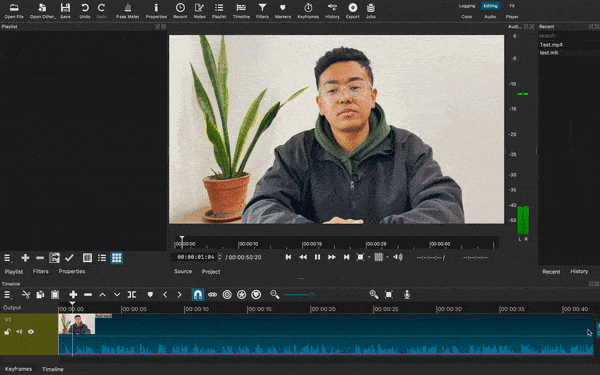
Task: Split clip at the playhead
Action: coord(132,294)
